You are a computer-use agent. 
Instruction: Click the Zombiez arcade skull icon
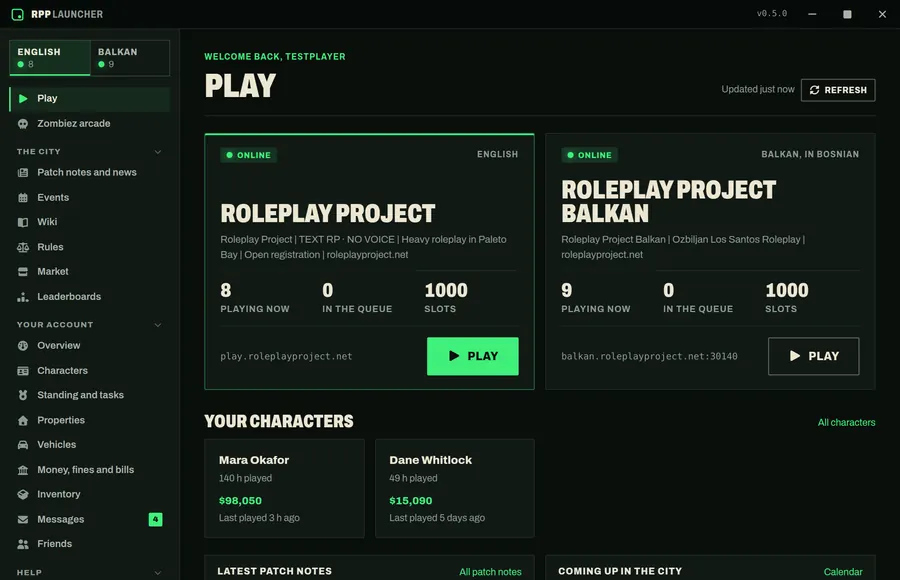pos(23,123)
